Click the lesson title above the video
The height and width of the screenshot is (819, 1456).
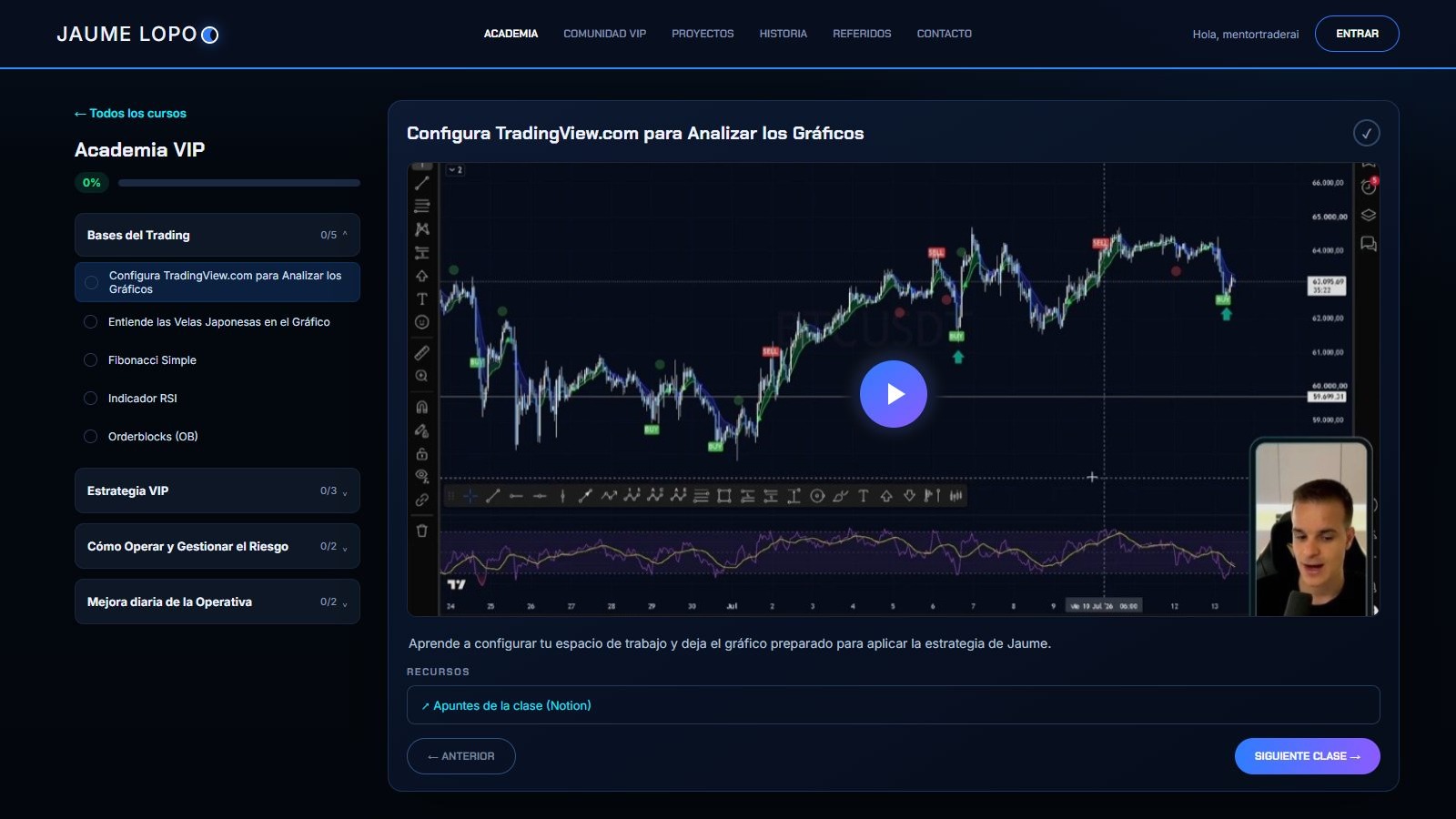pyautogui.click(x=635, y=133)
